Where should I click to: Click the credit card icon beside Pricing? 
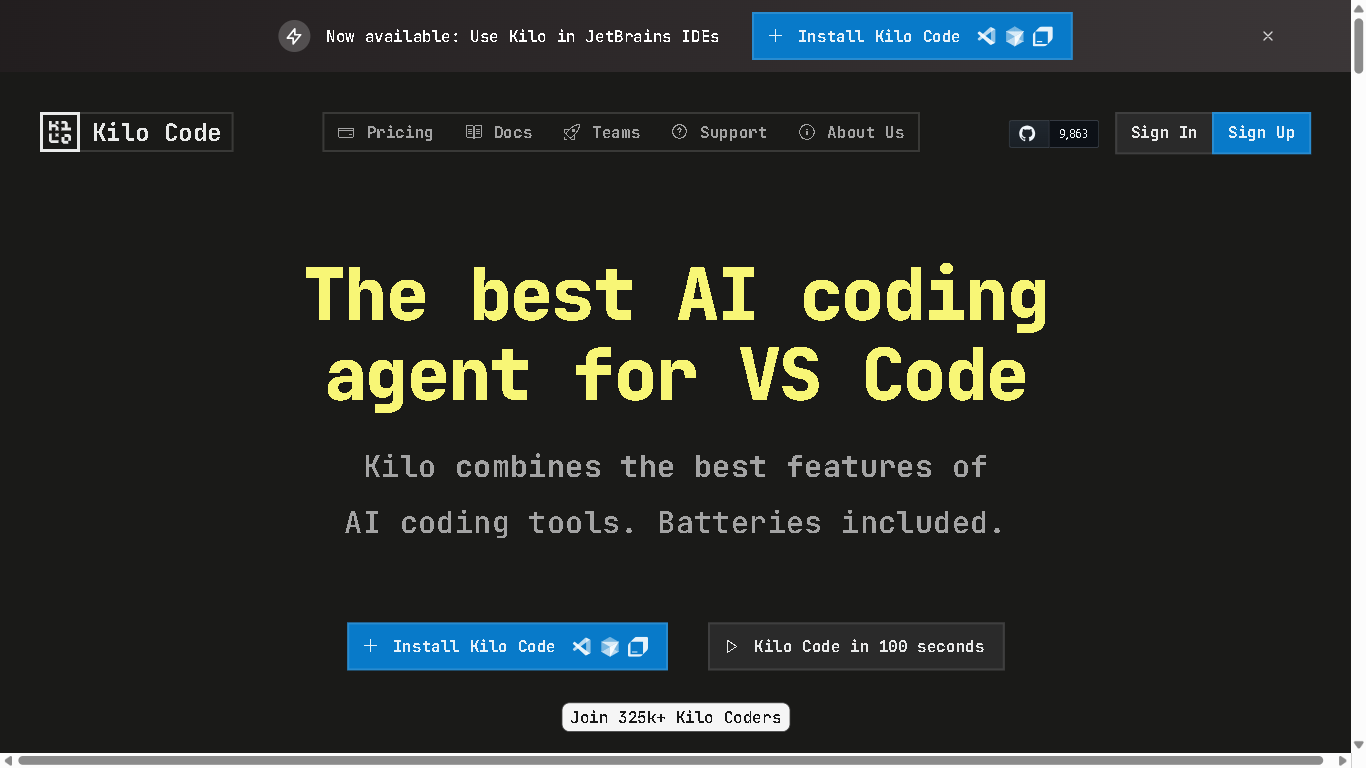point(346,132)
